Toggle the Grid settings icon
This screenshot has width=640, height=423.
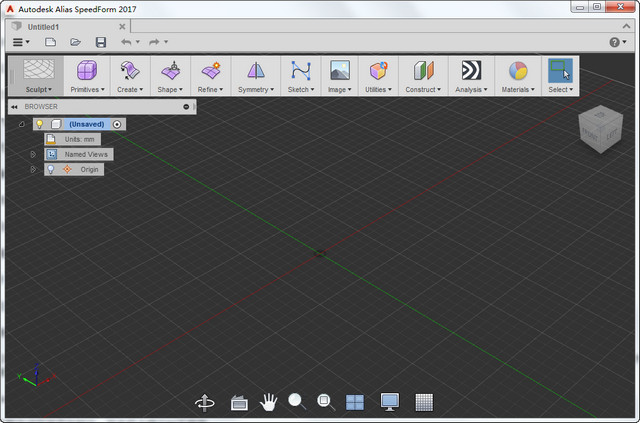(424, 403)
